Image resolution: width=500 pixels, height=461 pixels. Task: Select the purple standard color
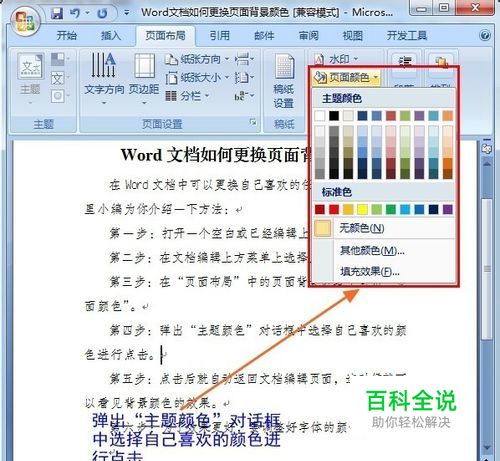click(448, 209)
